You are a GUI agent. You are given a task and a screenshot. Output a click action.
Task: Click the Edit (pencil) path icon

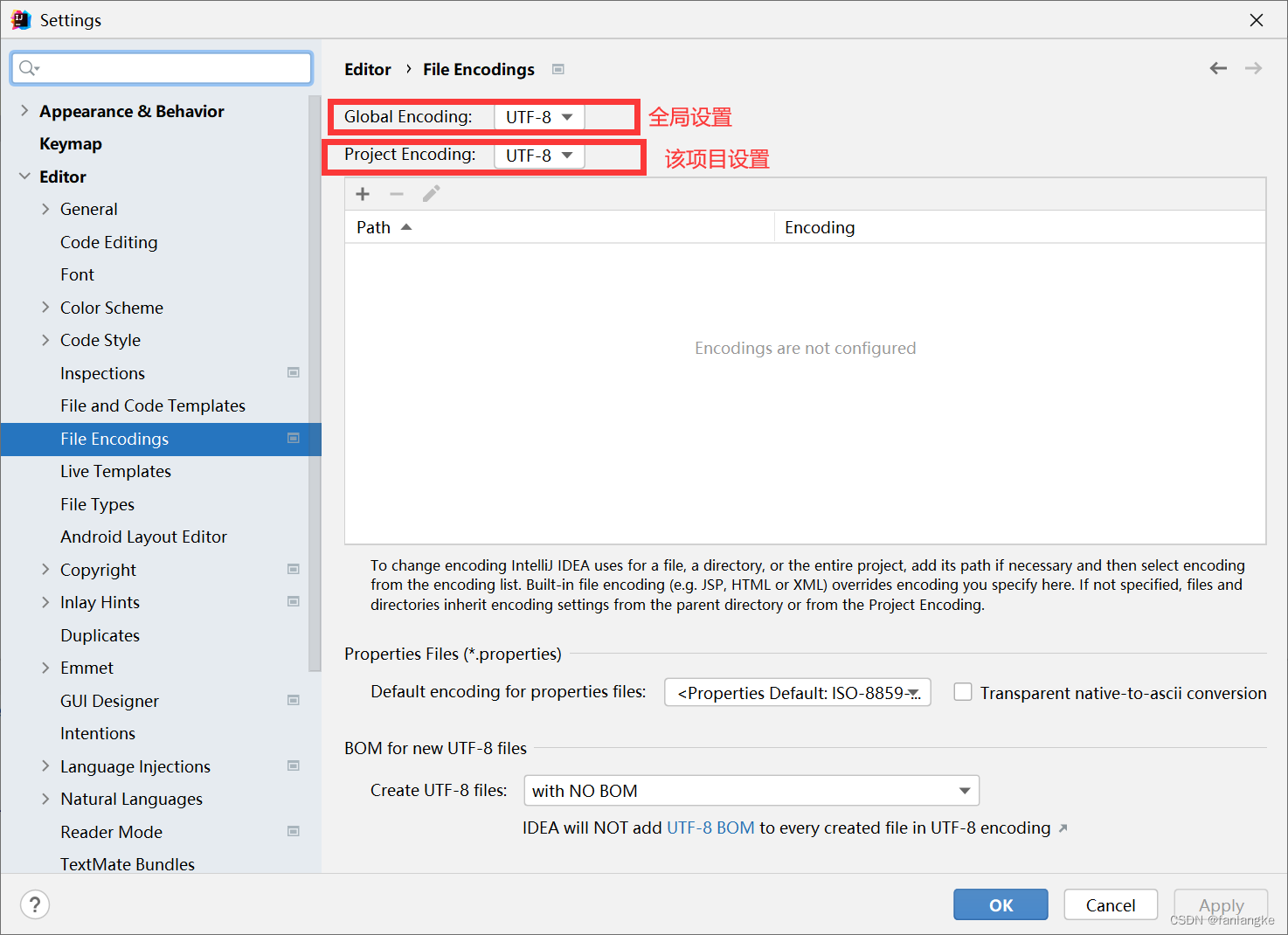point(431,194)
